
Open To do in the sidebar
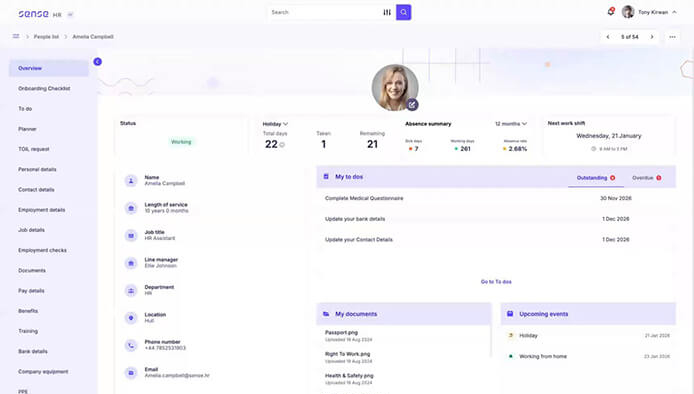click(25, 109)
